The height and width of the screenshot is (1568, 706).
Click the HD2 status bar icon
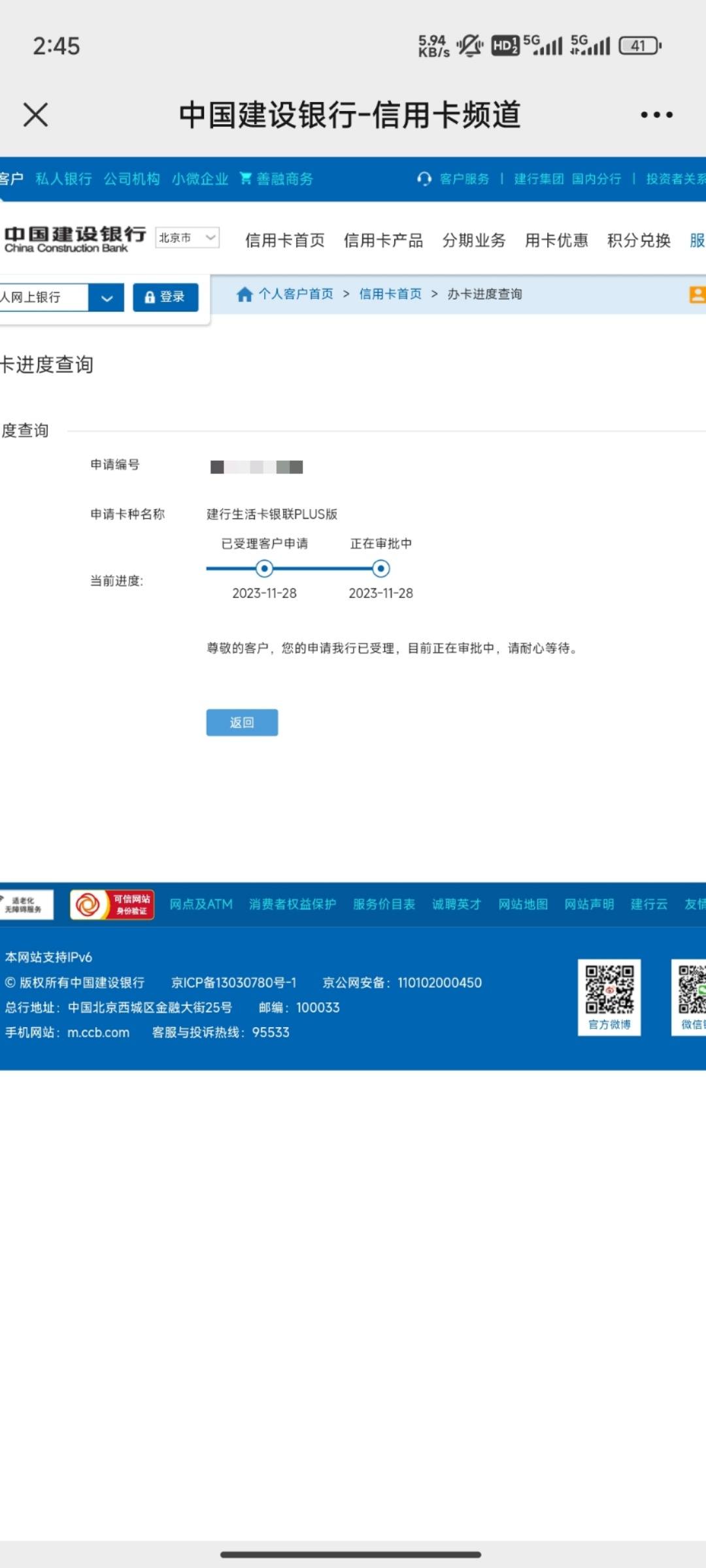point(505,46)
